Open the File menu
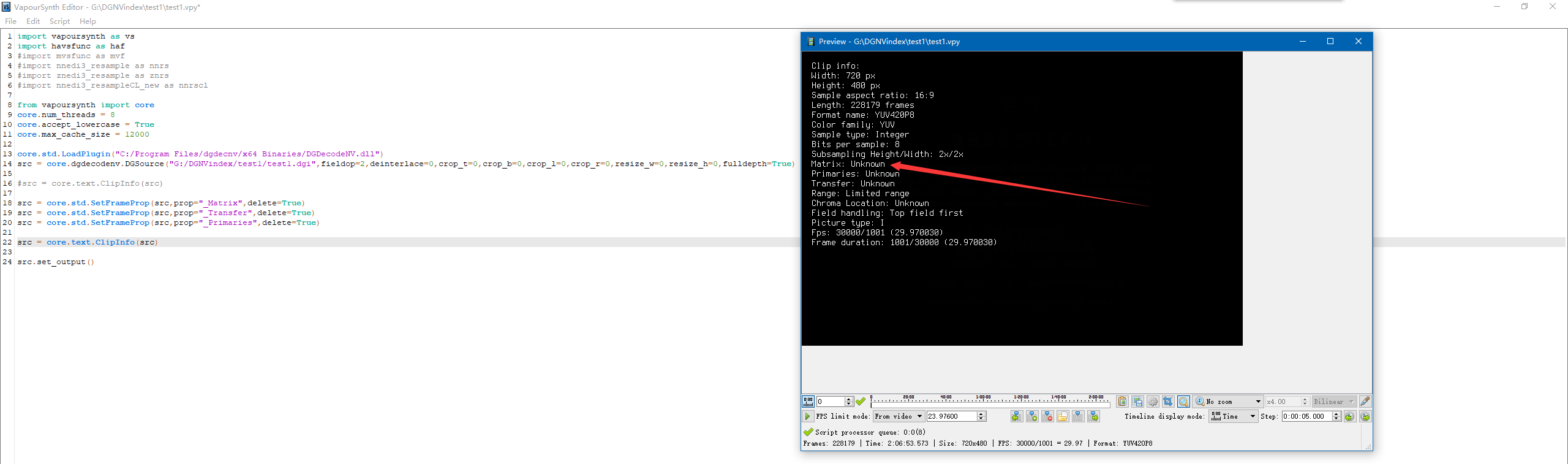 [x=10, y=21]
